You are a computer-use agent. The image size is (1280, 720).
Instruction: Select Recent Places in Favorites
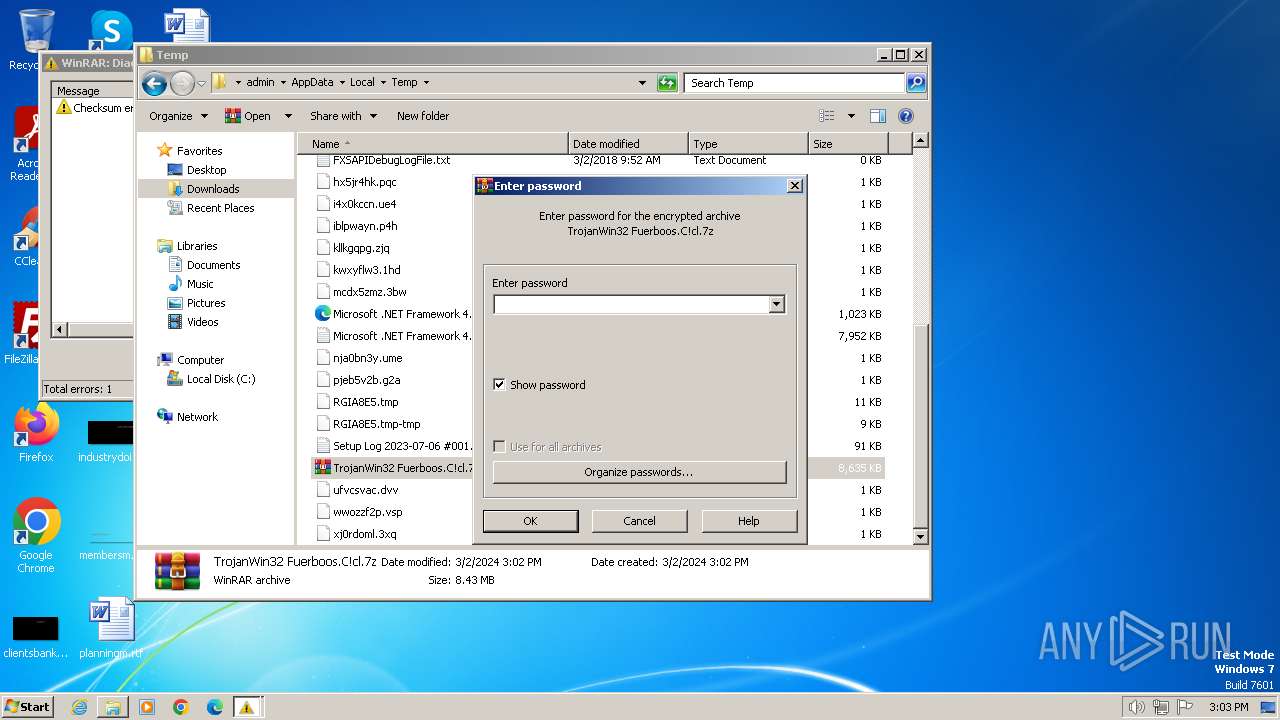[220, 208]
